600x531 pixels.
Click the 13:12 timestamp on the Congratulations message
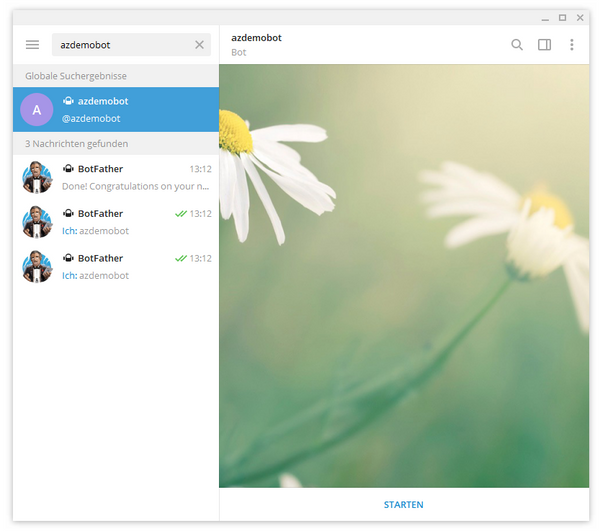point(201,169)
